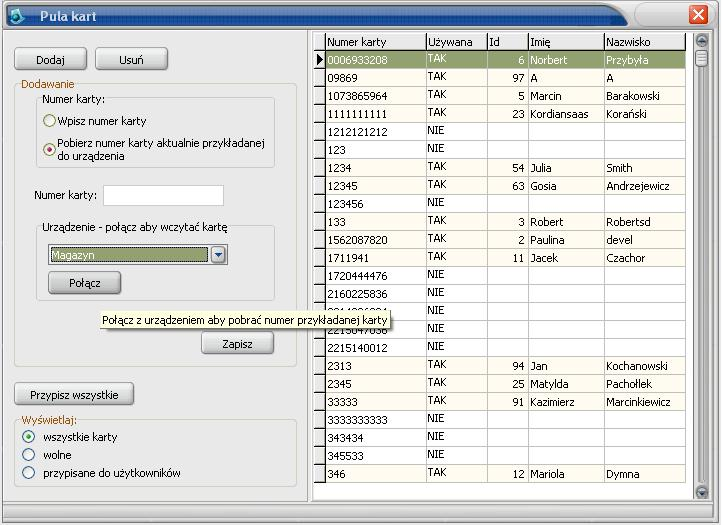Select card number 1562087820 cell
Viewport: 722px width, 525px height.
[x=376, y=239]
